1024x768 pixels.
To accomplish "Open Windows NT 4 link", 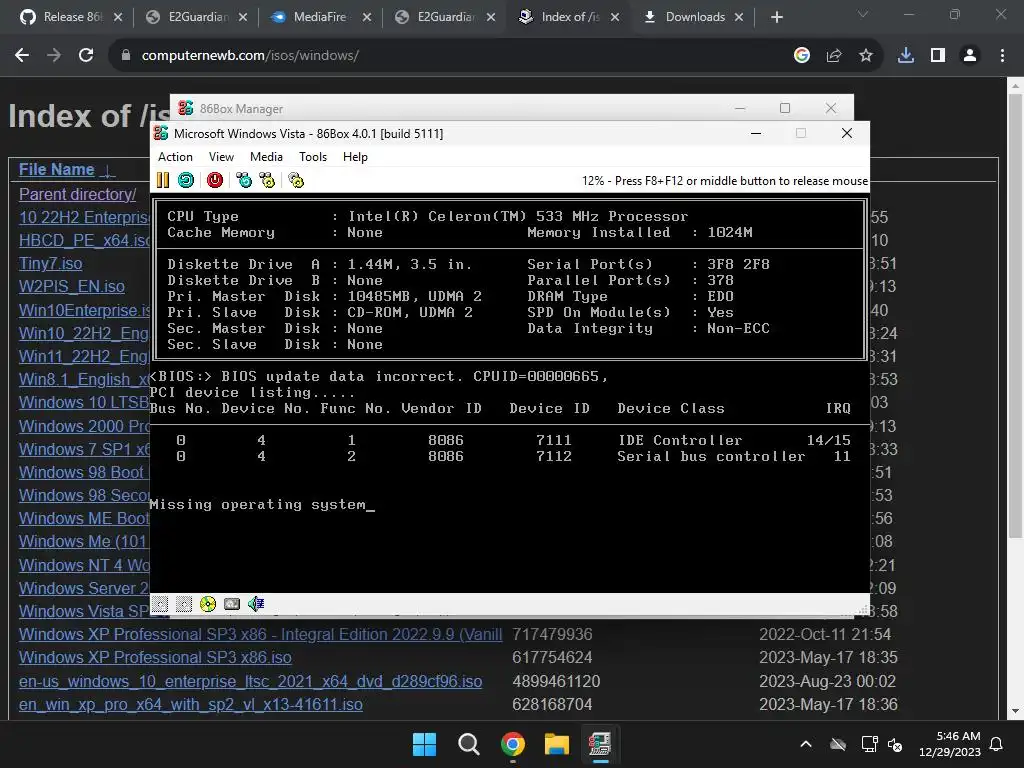I will 84,565.
